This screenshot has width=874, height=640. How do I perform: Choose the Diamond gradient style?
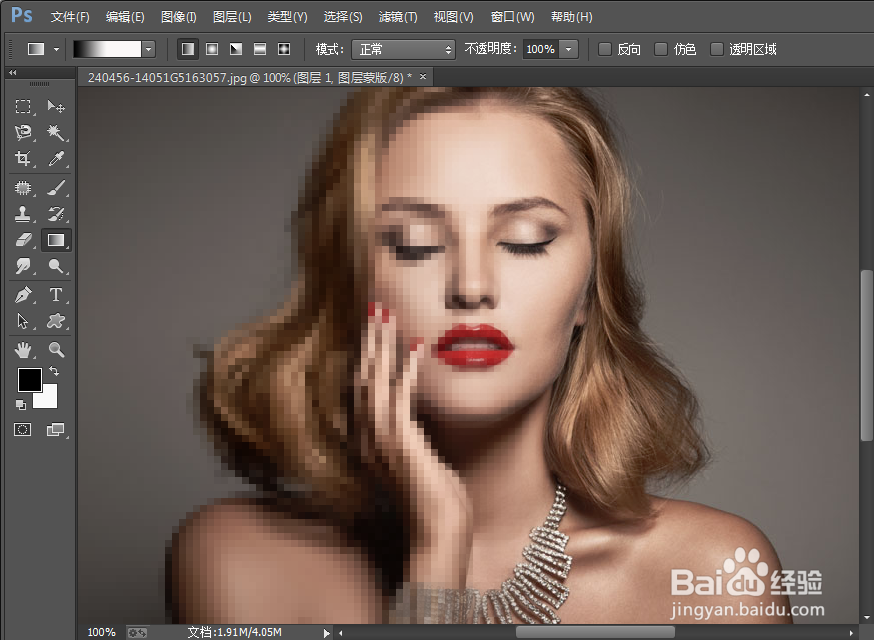pyautogui.click(x=284, y=49)
